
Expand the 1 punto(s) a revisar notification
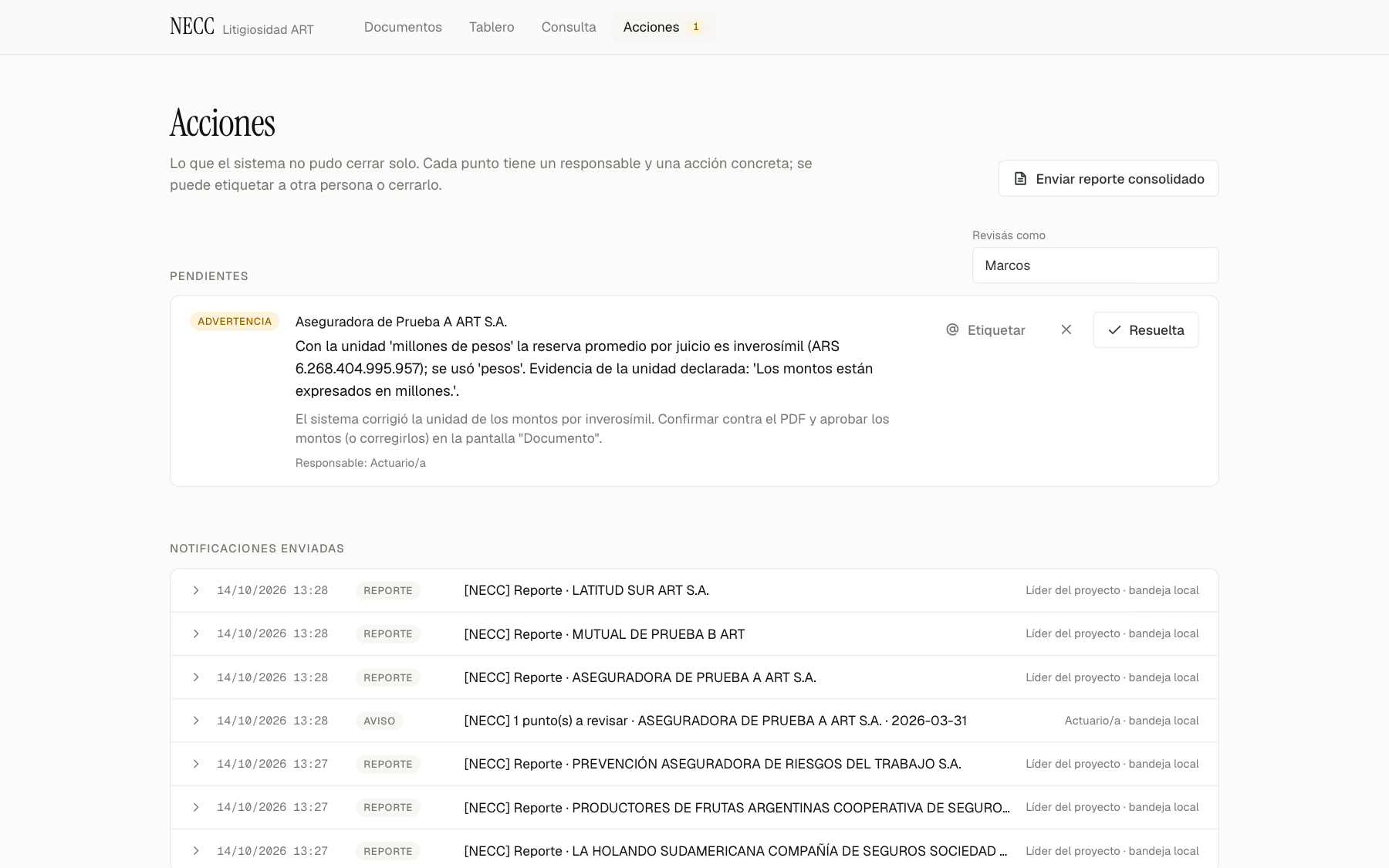(x=694, y=721)
